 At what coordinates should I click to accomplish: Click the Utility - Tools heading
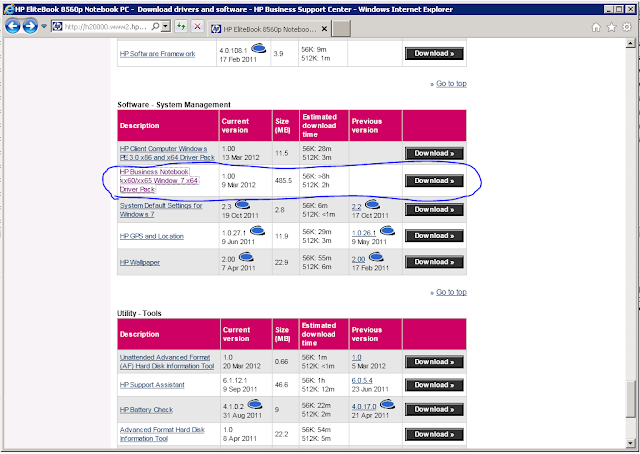pos(139,314)
